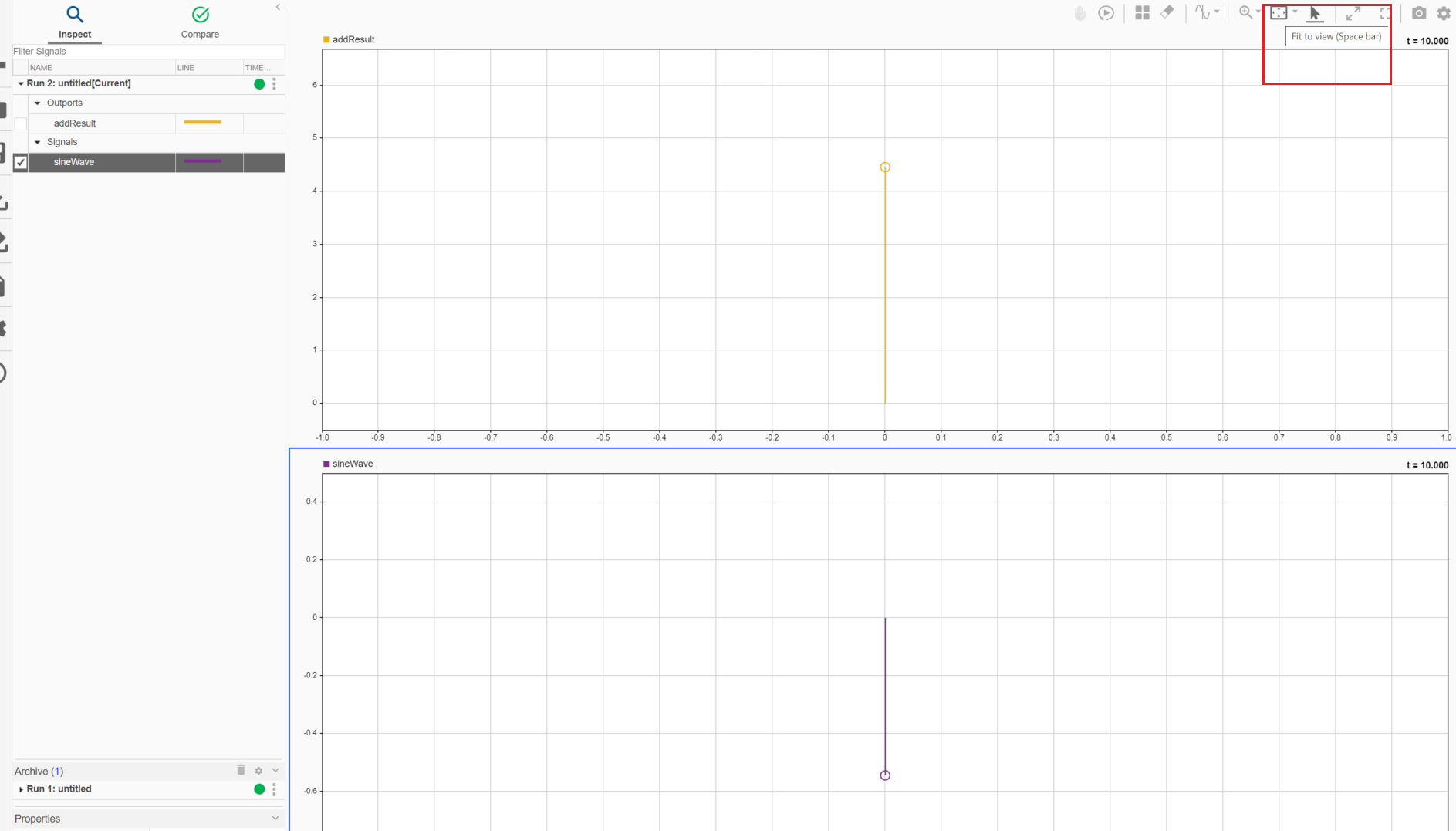Switch to the Compare tab
The height and width of the screenshot is (831, 1456).
pyautogui.click(x=200, y=22)
